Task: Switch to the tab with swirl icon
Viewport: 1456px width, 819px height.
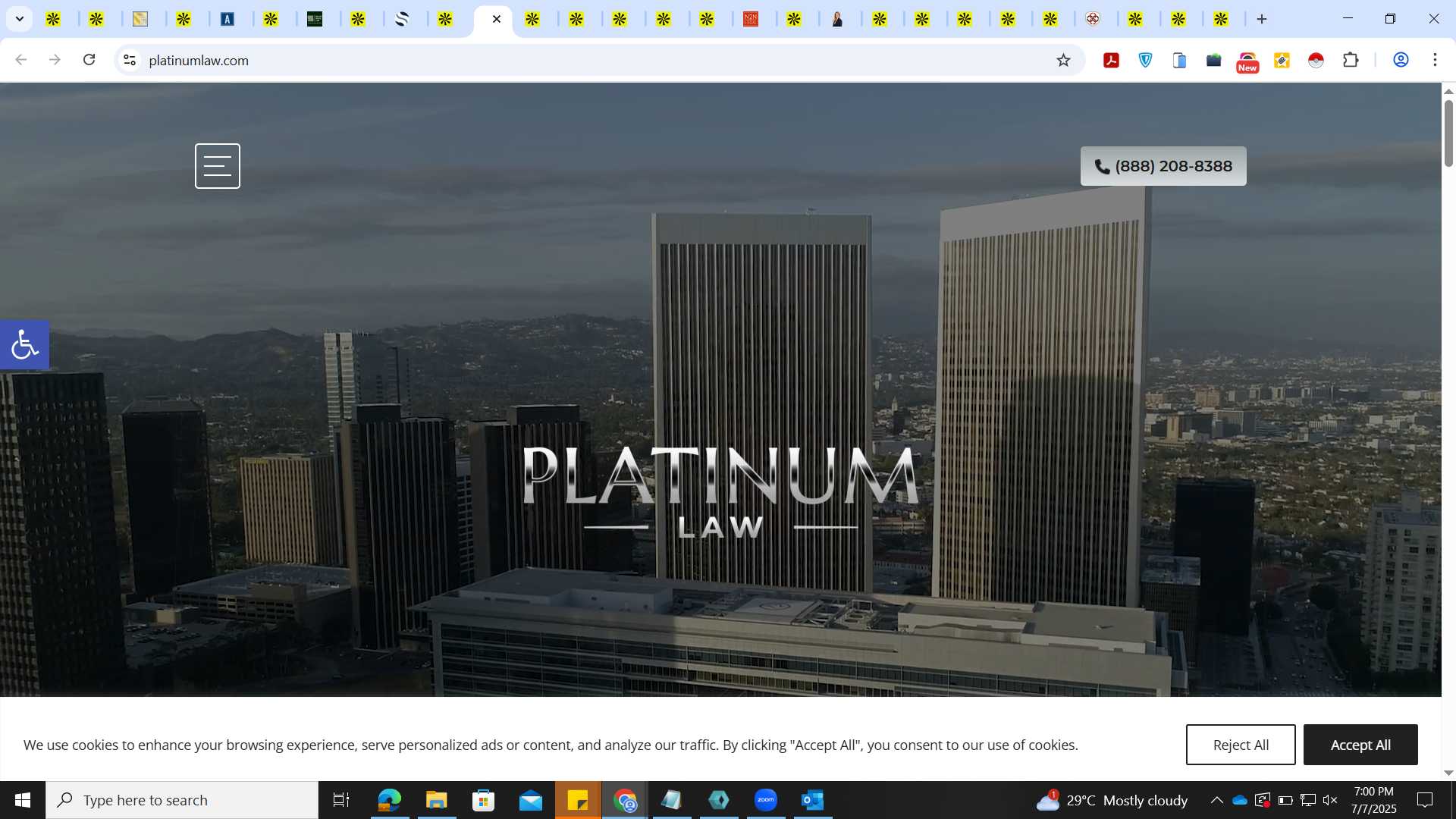Action: coord(402,19)
